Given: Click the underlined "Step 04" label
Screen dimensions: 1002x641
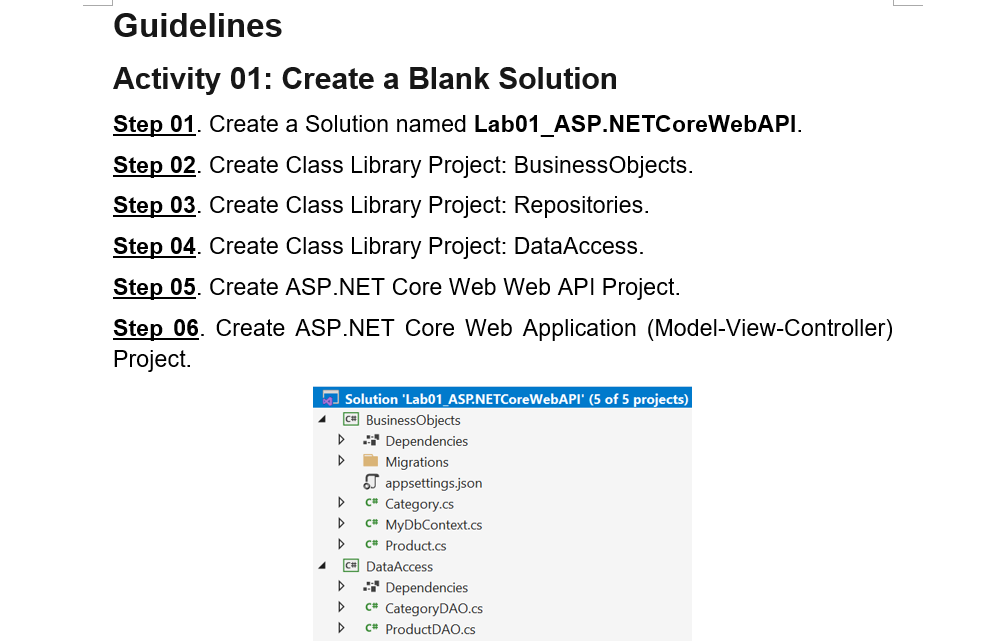Looking at the screenshot, I should (x=154, y=246).
